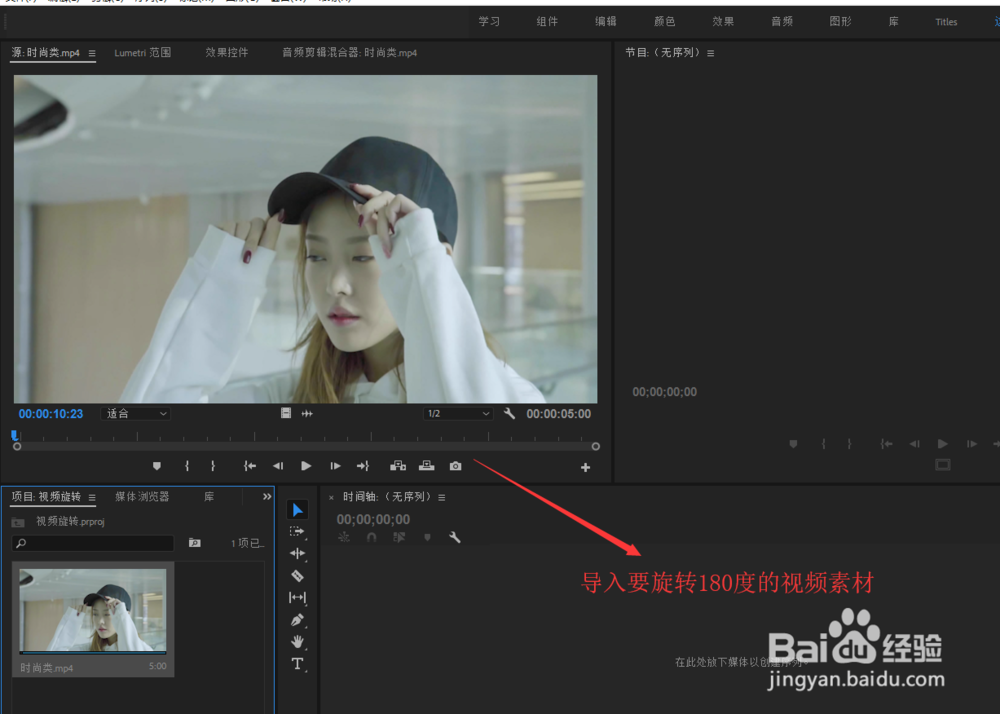
Task: Open the 颜色 workspace
Action: tap(665, 22)
